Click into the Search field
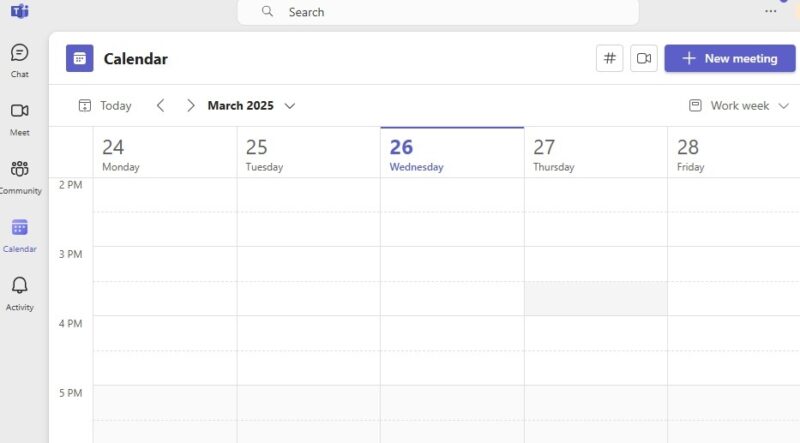This screenshot has width=800, height=443. pos(438,12)
